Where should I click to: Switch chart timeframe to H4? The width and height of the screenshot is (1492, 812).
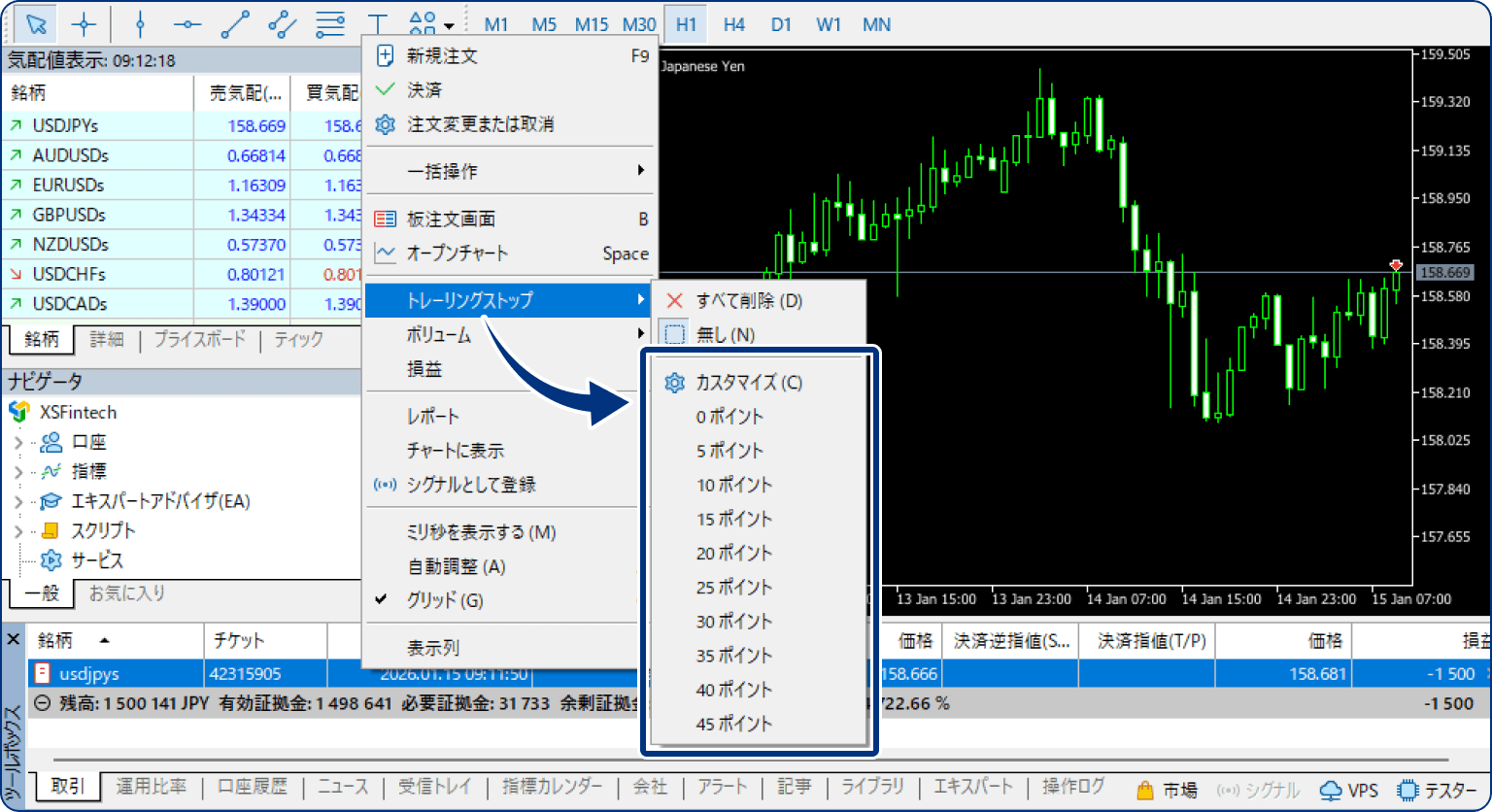733,23
